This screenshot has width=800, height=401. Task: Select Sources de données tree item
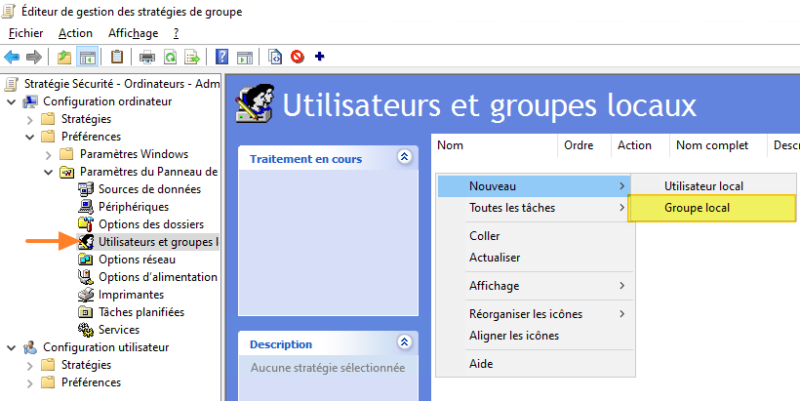click(x=149, y=189)
